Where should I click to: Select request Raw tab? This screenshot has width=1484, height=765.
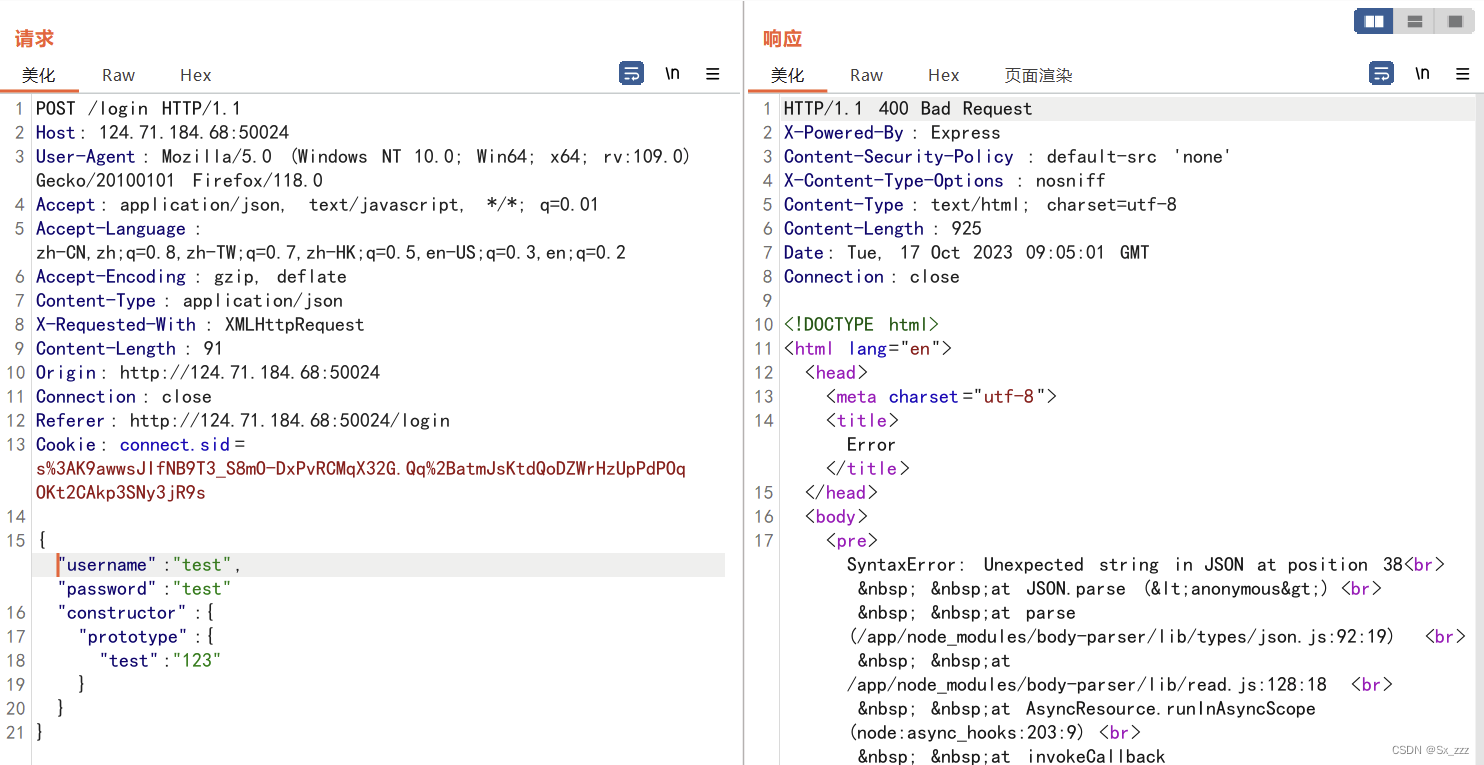[118, 75]
